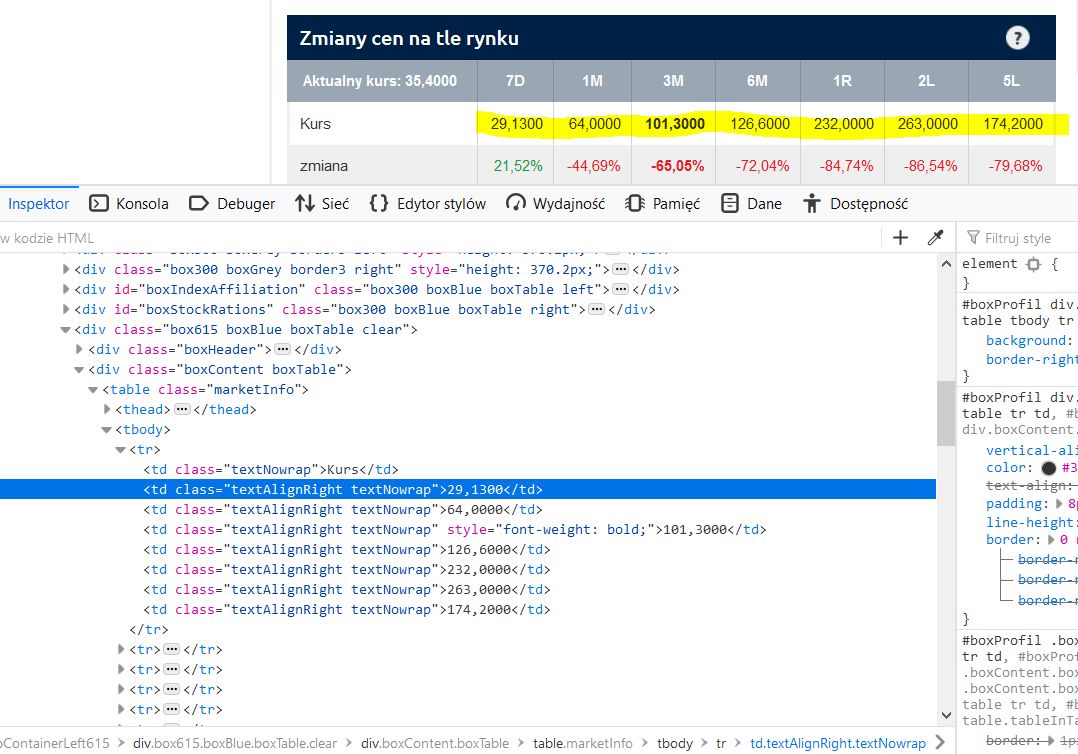Expand the padding property arrow in rules

(1059, 504)
